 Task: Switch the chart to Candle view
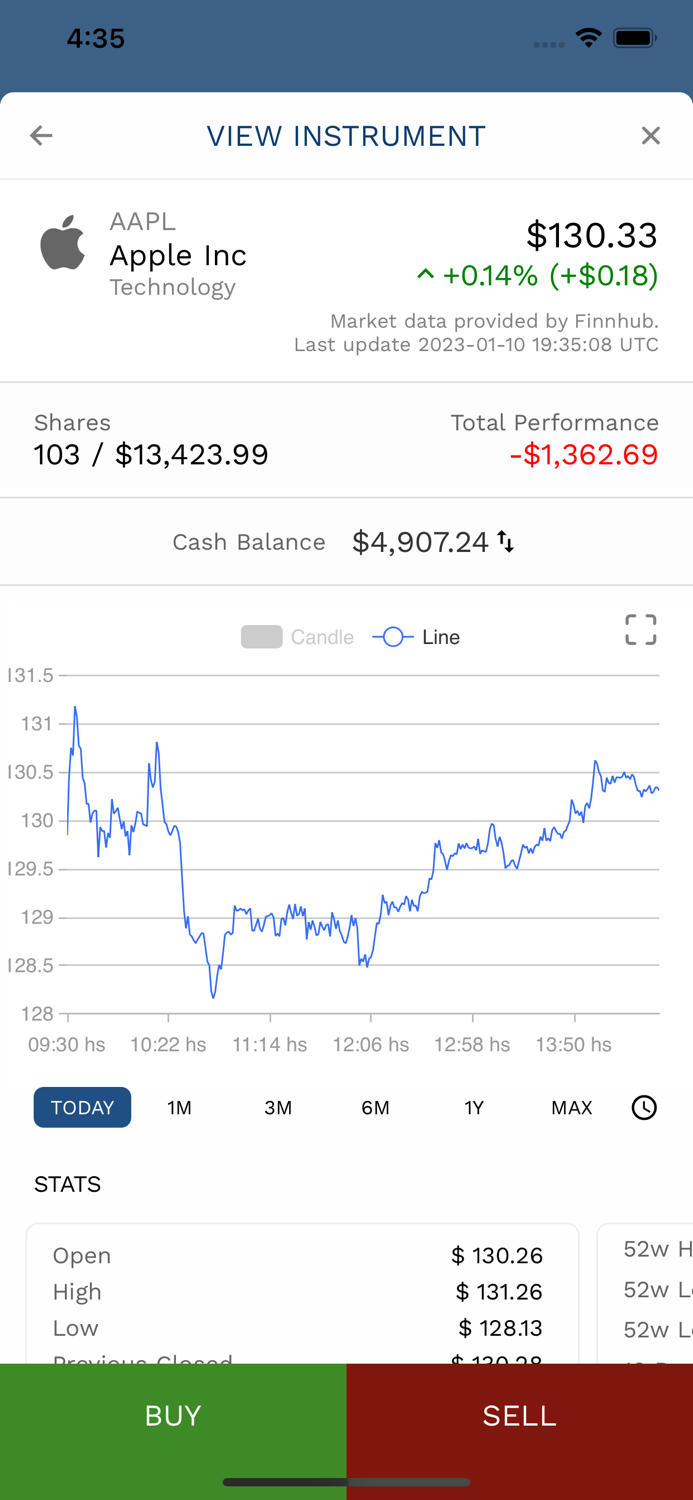tap(297, 637)
